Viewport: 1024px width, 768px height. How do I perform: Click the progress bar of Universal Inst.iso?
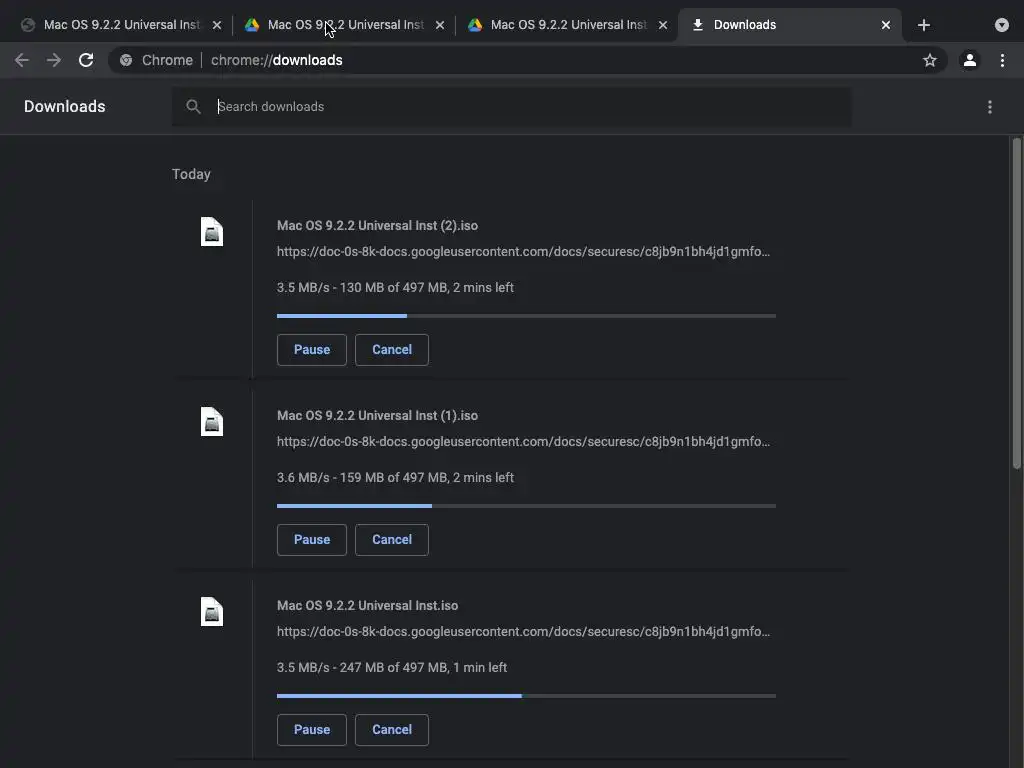(x=526, y=695)
